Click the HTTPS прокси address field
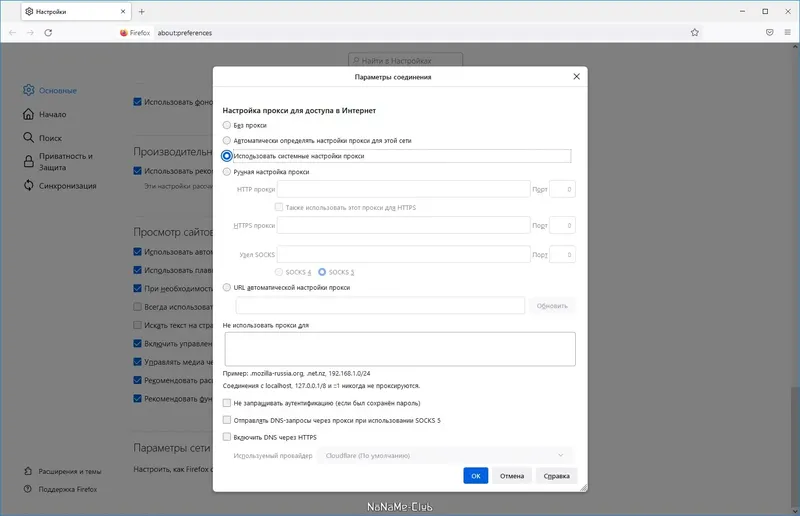800x516 pixels. (x=404, y=225)
